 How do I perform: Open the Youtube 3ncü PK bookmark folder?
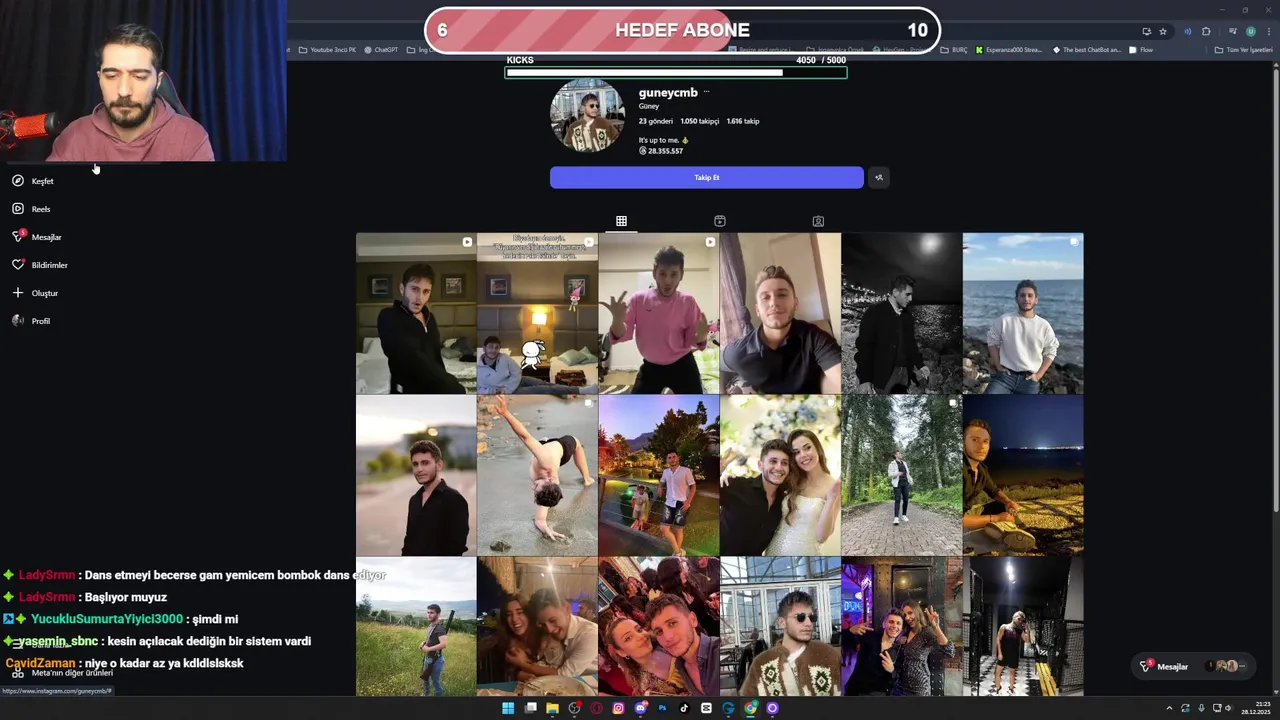pos(327,50)
